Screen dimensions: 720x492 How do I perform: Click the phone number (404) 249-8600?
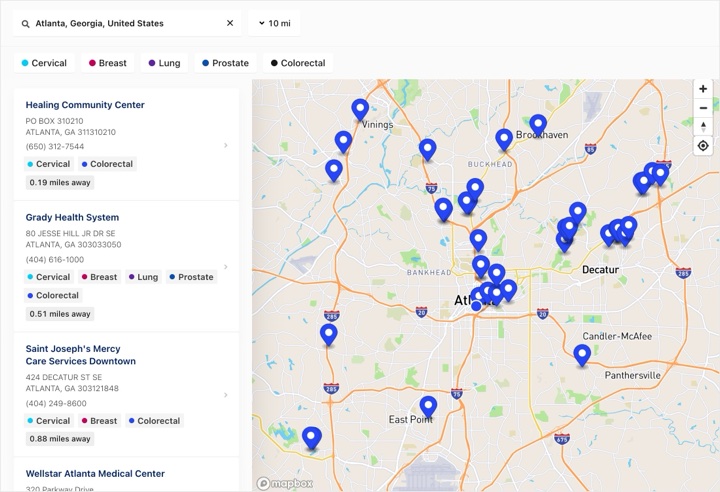[56, 403]
